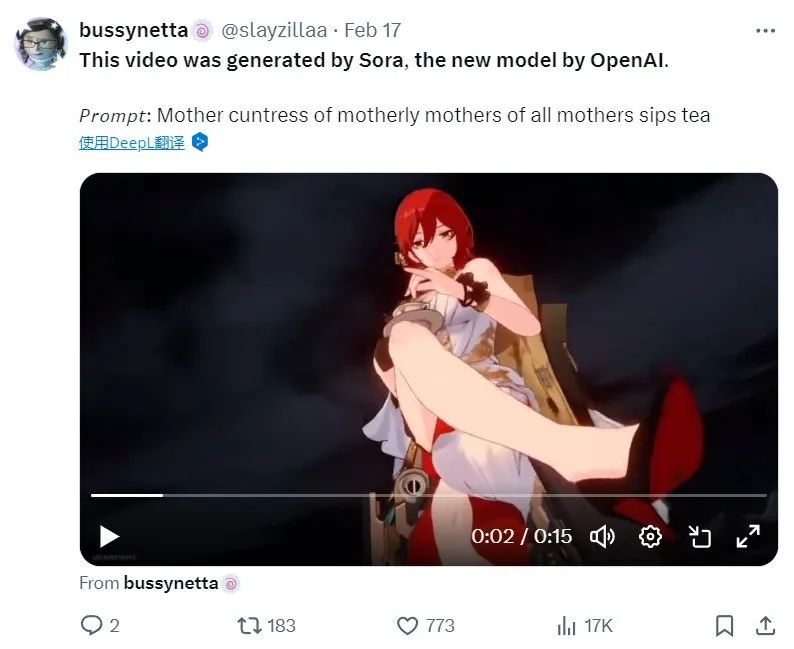Expand video to fullscreen
794x649 pixels.
pyautogui.click(x=748, y=536)
